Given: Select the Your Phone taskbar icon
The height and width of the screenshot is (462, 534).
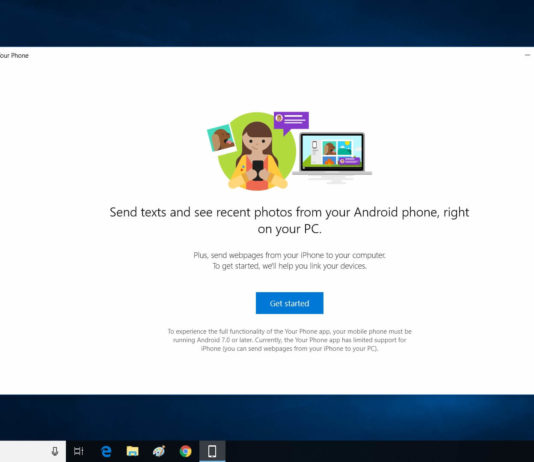Looking at the screenshot, I should [x=212, y=451].
